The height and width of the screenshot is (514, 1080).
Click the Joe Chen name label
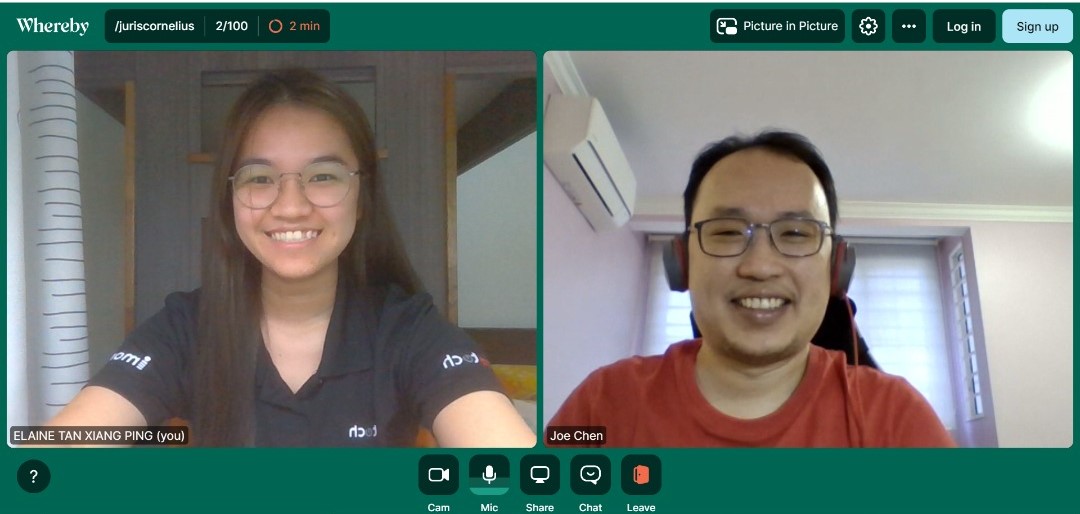click(576, 436)
